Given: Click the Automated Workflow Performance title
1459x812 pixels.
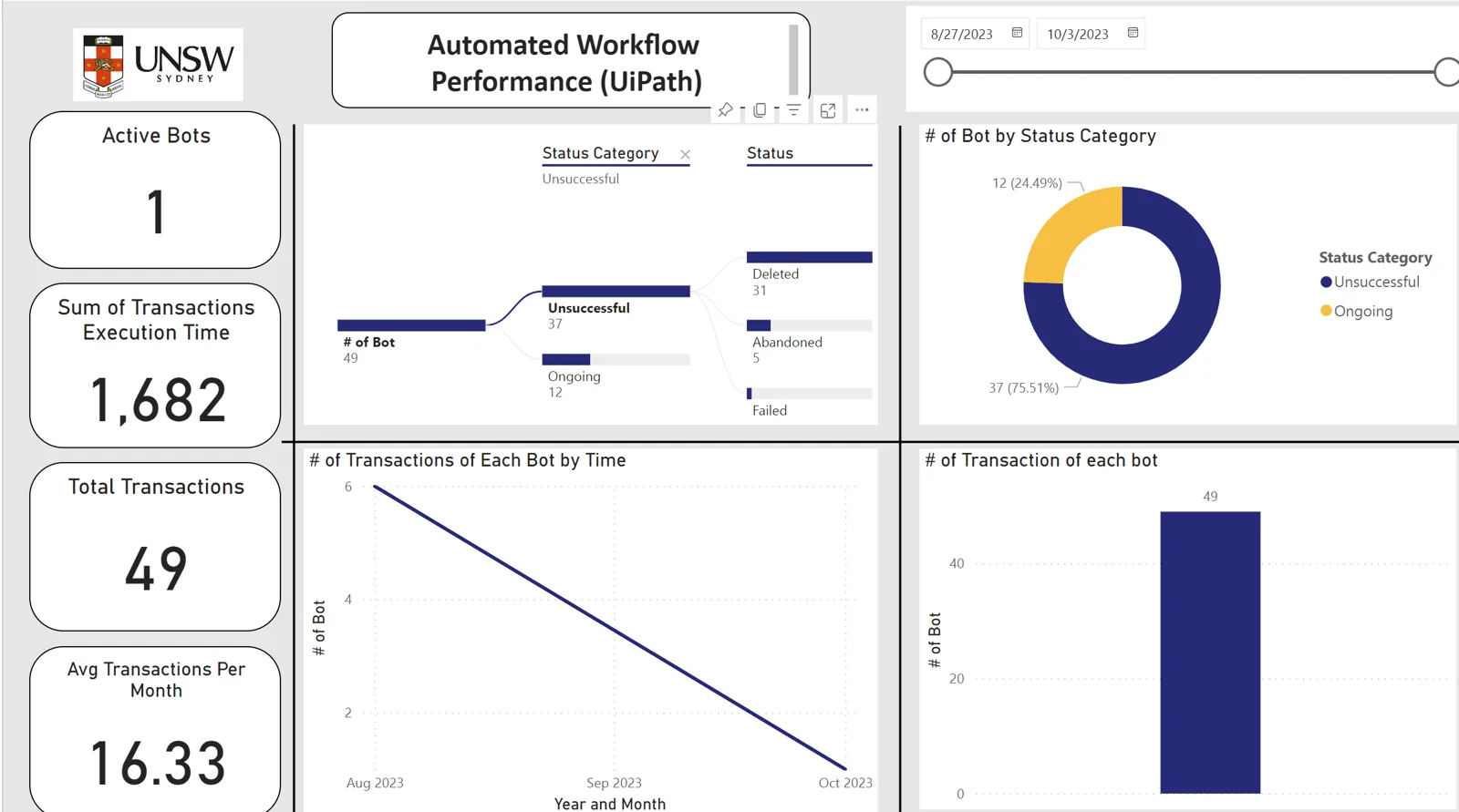Looking at the screenshot, I should pyautogui.click(x=565, y=63).
